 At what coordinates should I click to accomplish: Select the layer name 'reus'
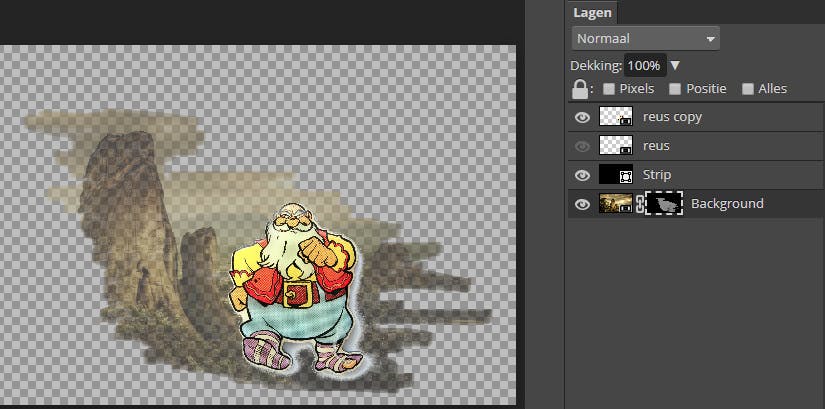tap(656, 146)
